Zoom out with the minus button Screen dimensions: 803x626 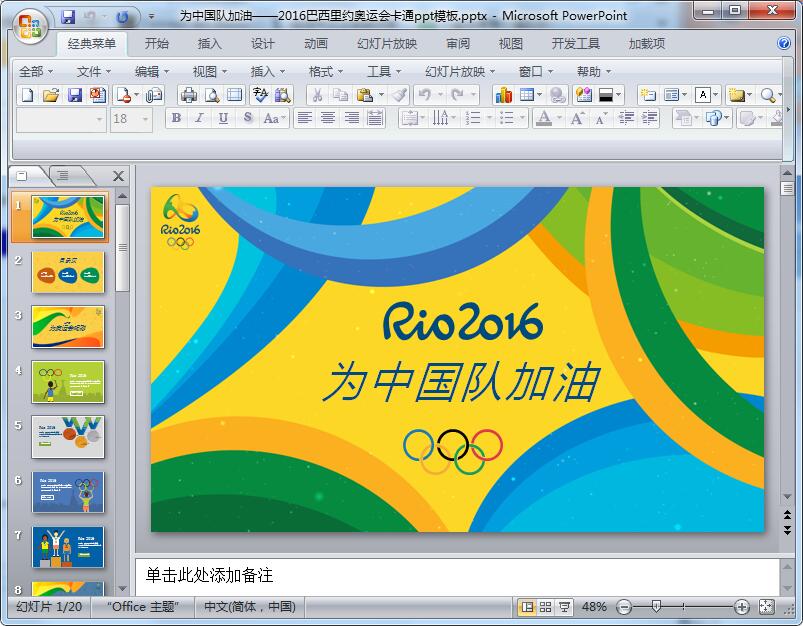tap(624, 608)
